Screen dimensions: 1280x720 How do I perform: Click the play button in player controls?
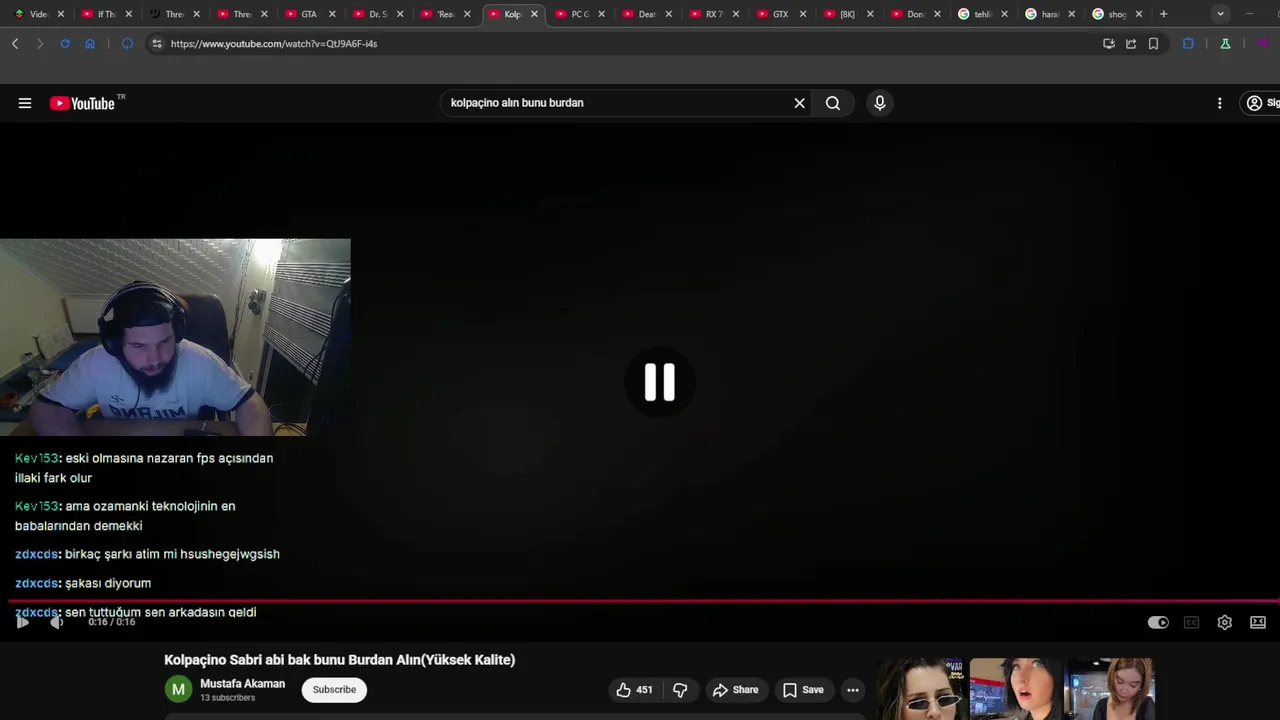click(22, 622)
